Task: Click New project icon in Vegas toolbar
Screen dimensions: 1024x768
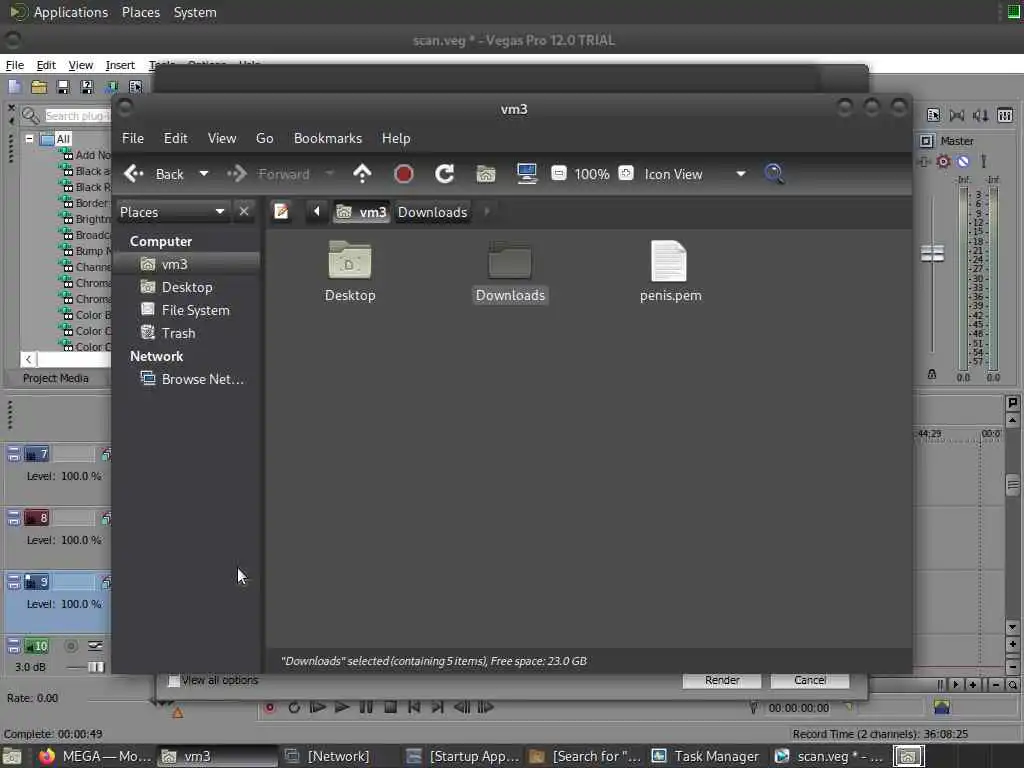Action: [14, 86]
